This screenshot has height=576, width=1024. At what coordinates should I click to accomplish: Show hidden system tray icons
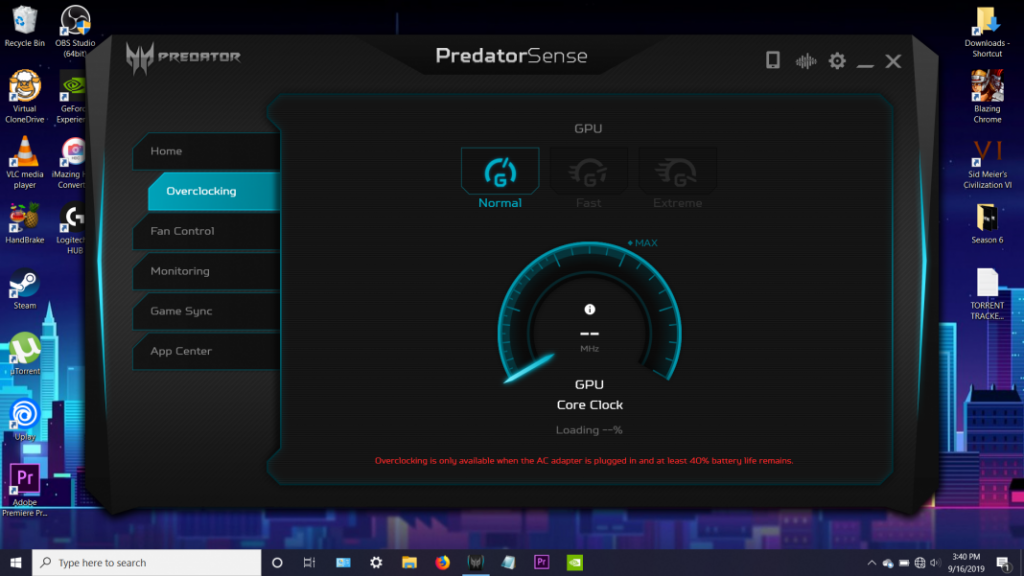click(872, 562)
